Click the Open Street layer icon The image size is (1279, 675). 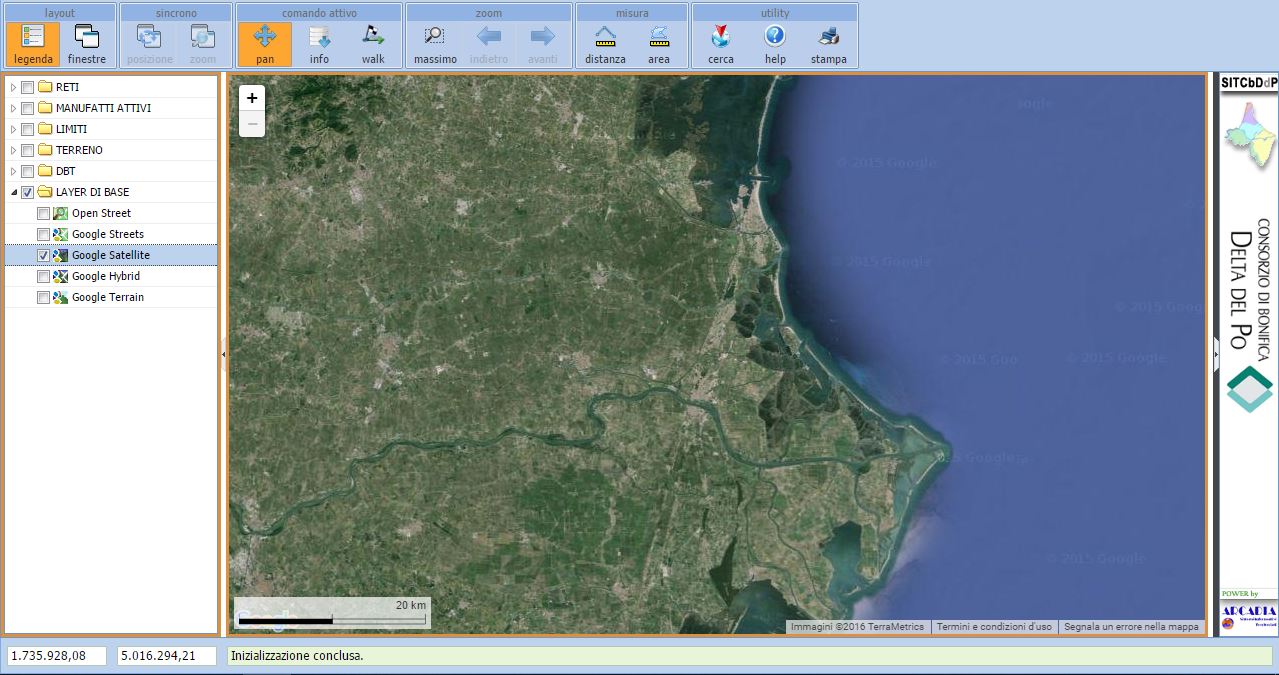(x=60, y=213)
